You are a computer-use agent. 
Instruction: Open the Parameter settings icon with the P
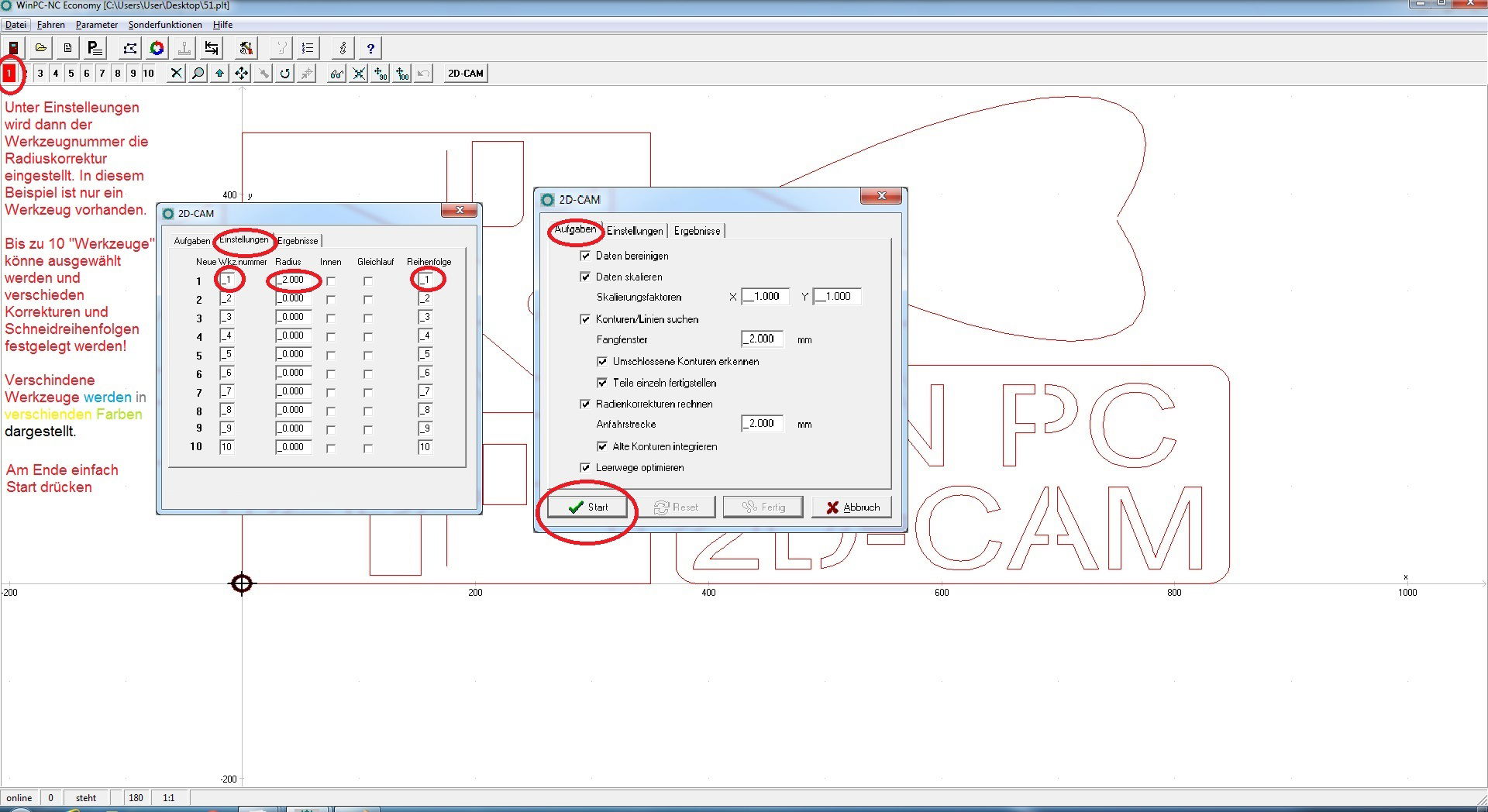(x=94, y=47)
